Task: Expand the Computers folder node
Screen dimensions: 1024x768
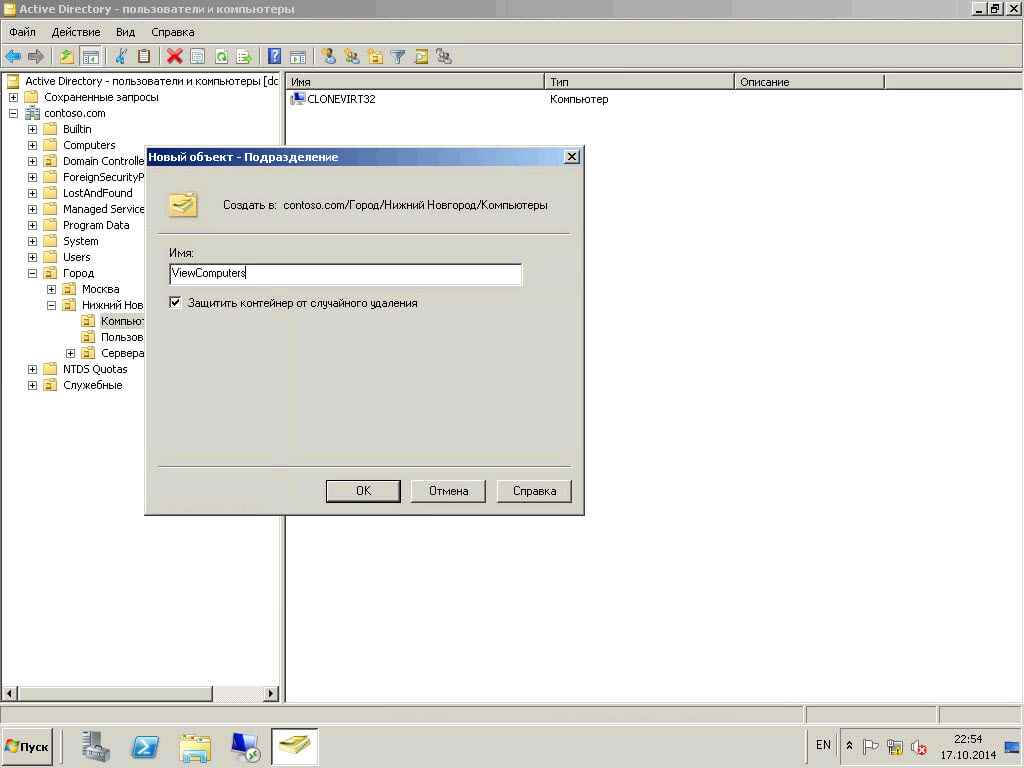Action: pos(32,145)
